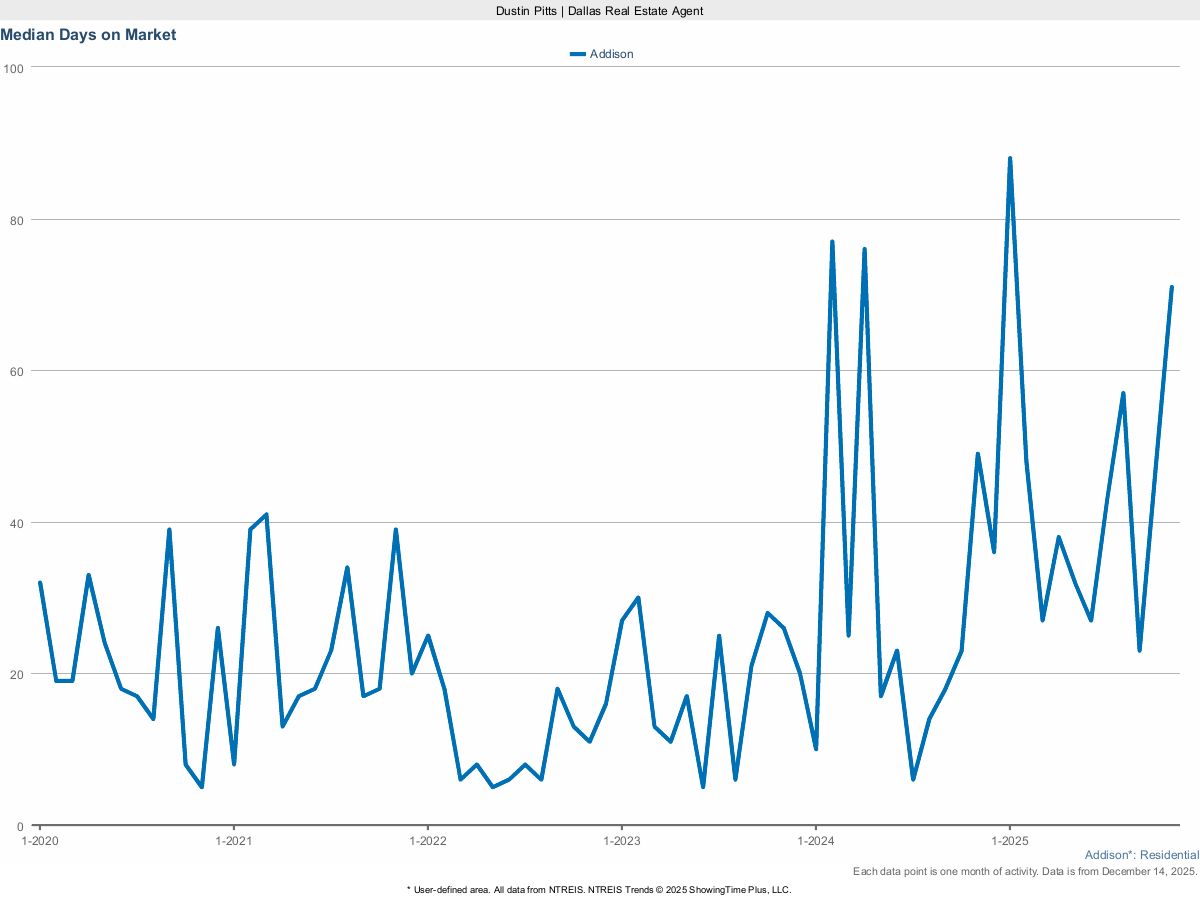Select the 1-2025 axis label
This screenshot has width=1200, height=900.
(x=1010, y=841)
